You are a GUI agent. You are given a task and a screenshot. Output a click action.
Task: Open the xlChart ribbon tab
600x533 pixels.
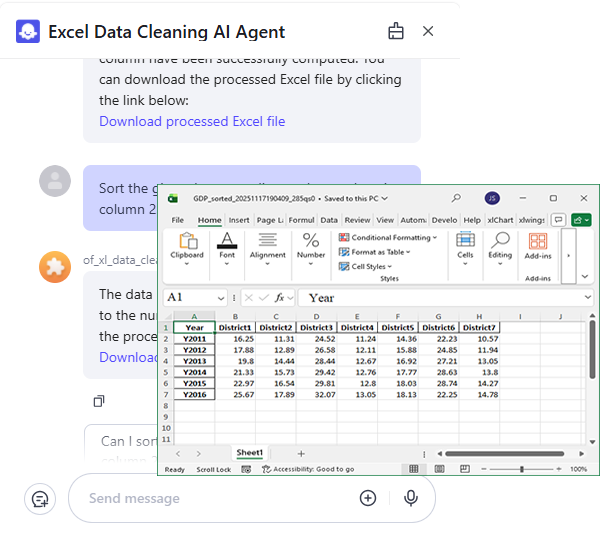pyautogui.click(x=500, y=220)
